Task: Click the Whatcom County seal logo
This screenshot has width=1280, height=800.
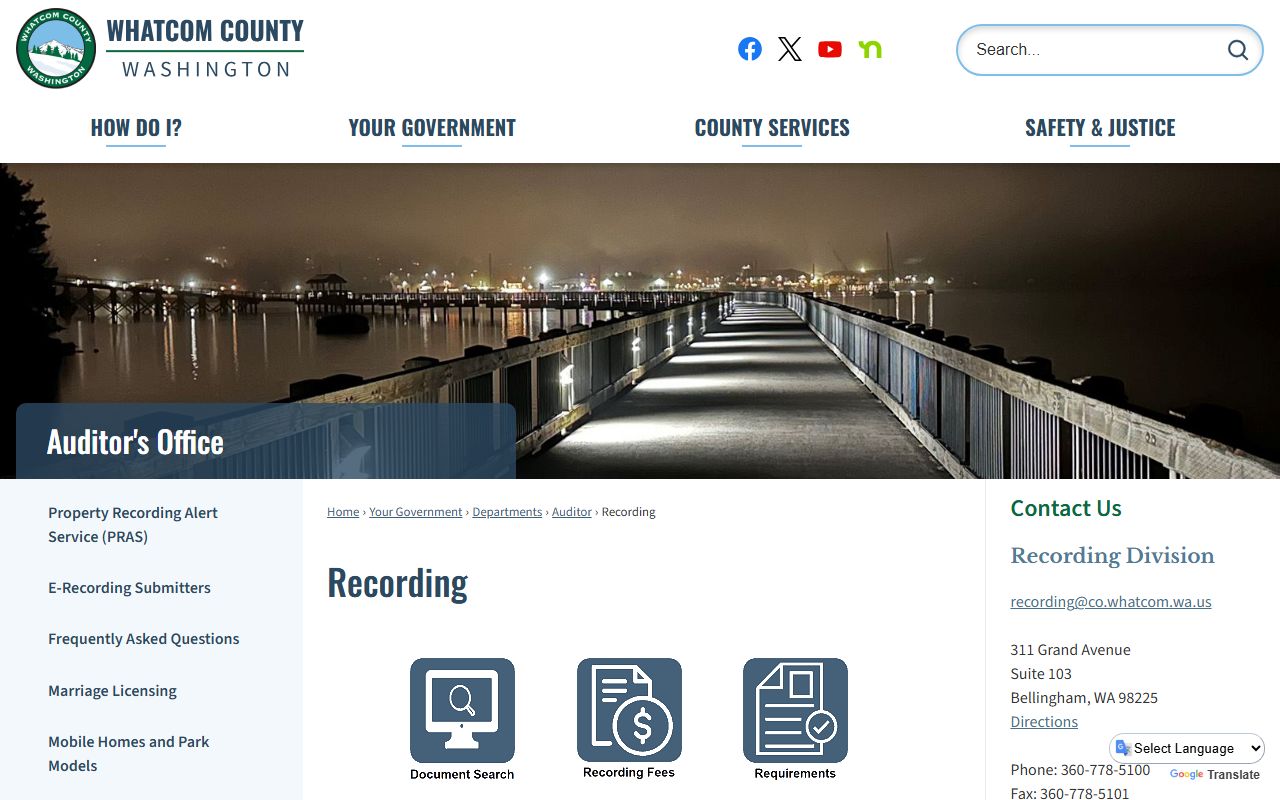Action: [x=56, y=48]
